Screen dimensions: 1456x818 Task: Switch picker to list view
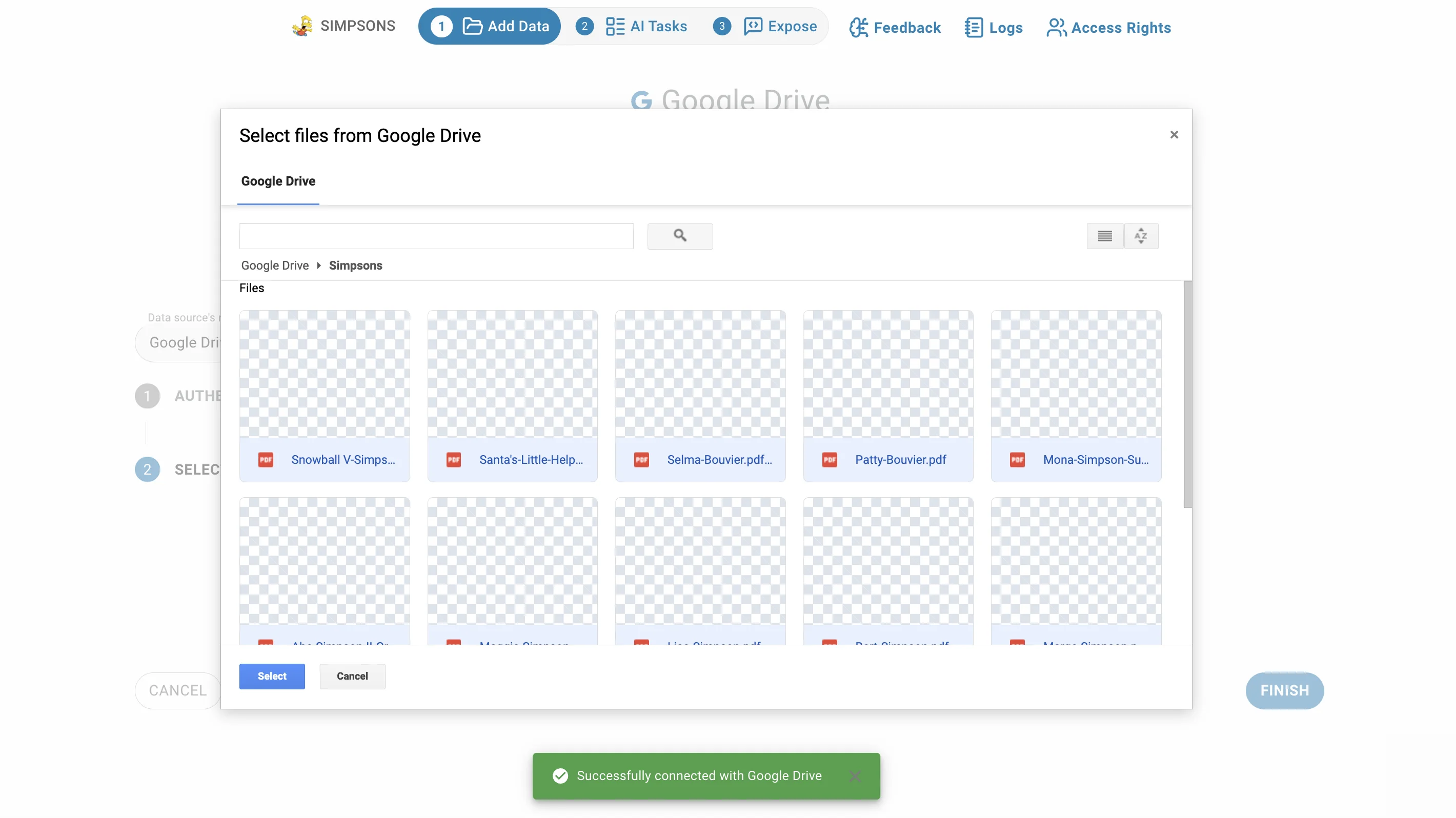(1104, 236)
